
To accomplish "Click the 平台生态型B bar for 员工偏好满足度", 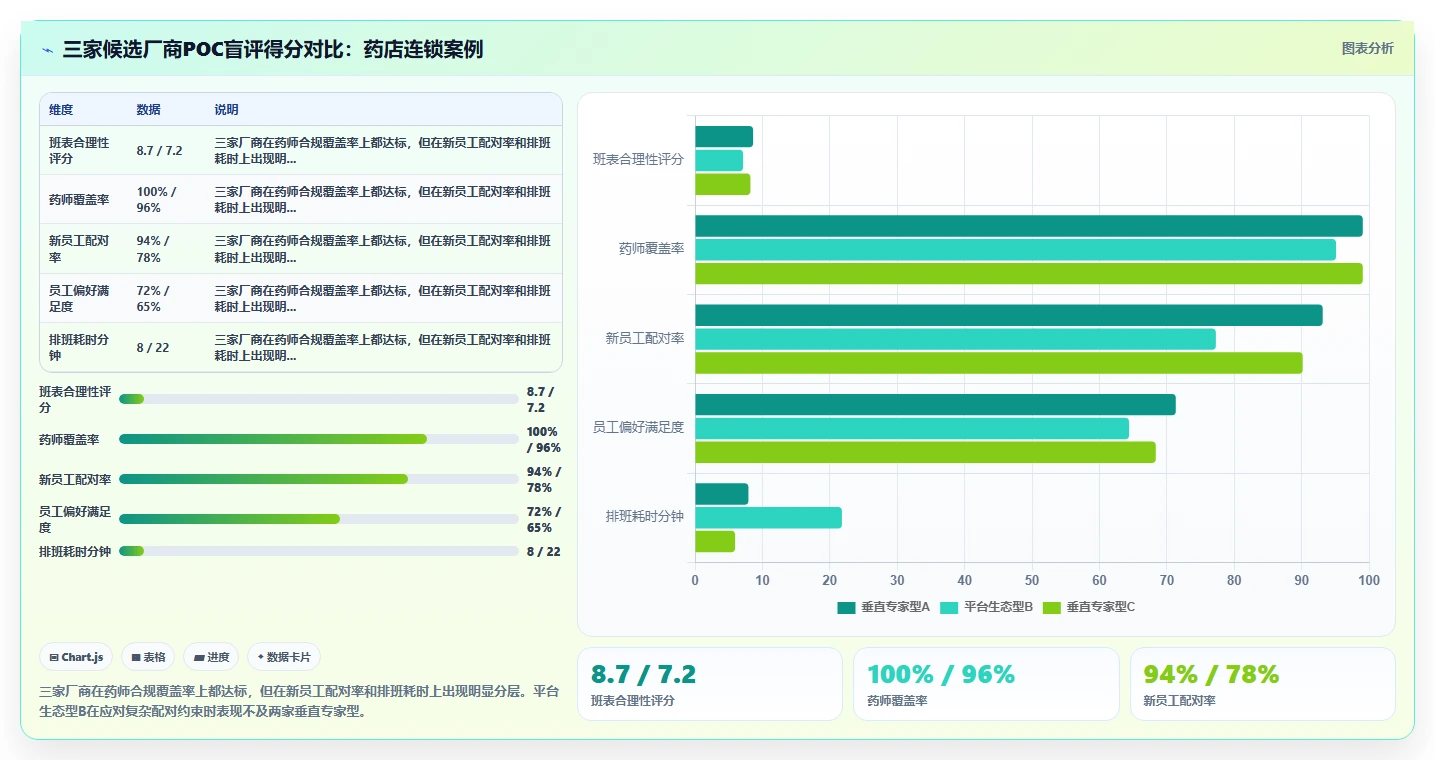I will (x=912, y=428).
